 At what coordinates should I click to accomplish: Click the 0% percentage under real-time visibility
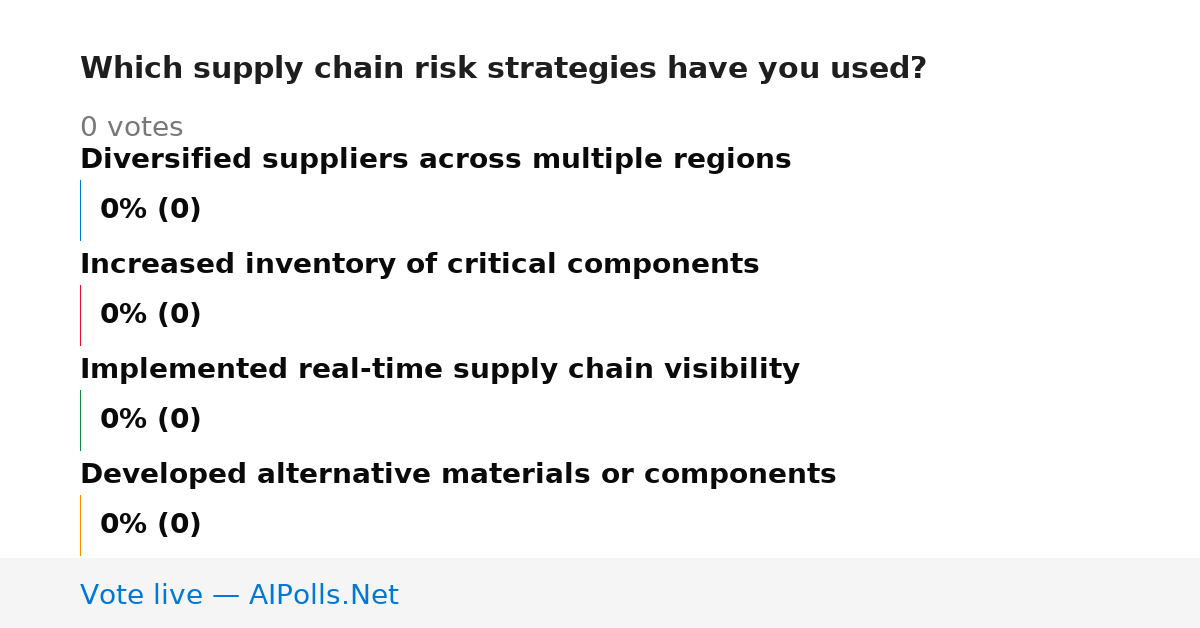124,420
